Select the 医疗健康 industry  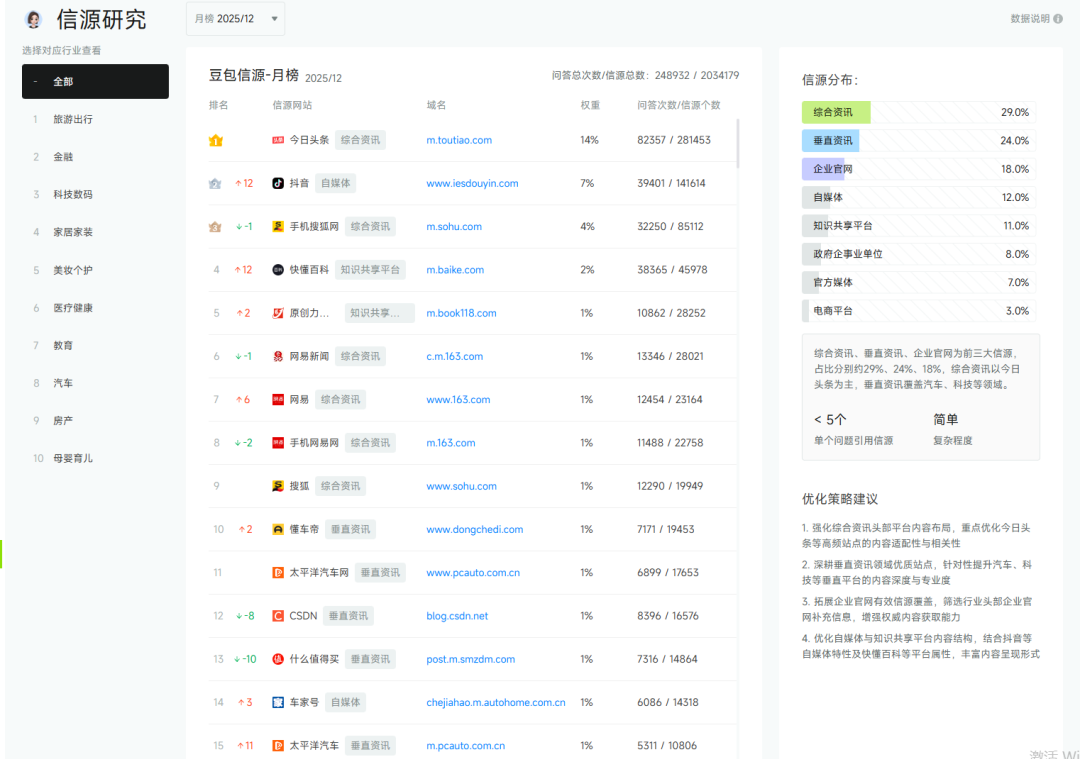point(73,308)
